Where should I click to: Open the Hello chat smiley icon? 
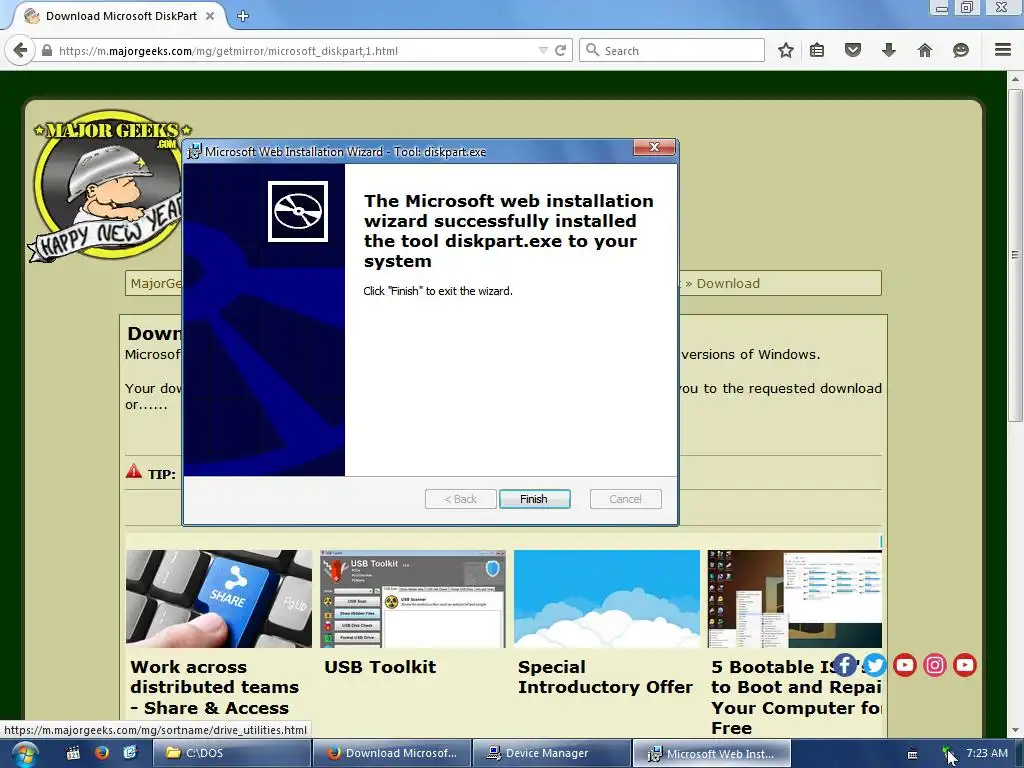(961, 50)
